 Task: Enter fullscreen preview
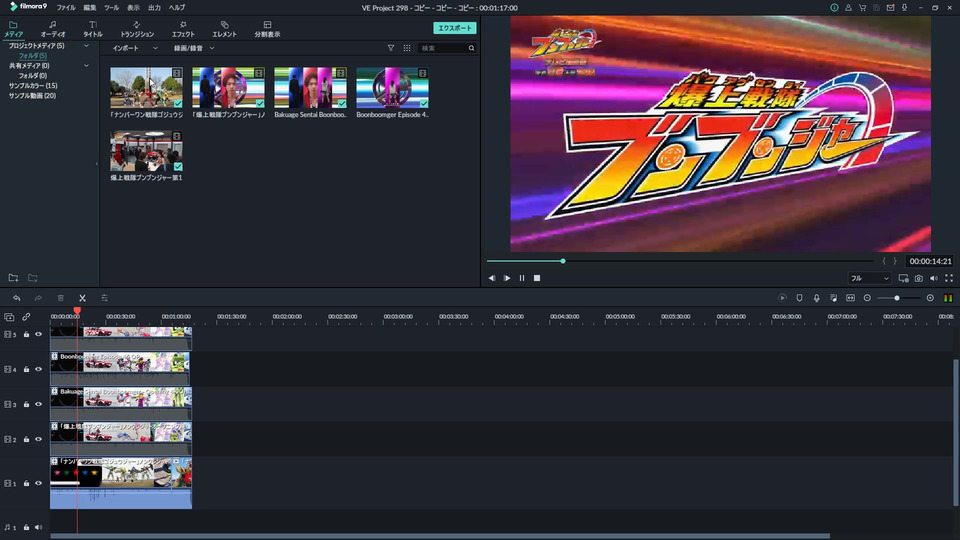pyautogui.click(x=948, y=278)
